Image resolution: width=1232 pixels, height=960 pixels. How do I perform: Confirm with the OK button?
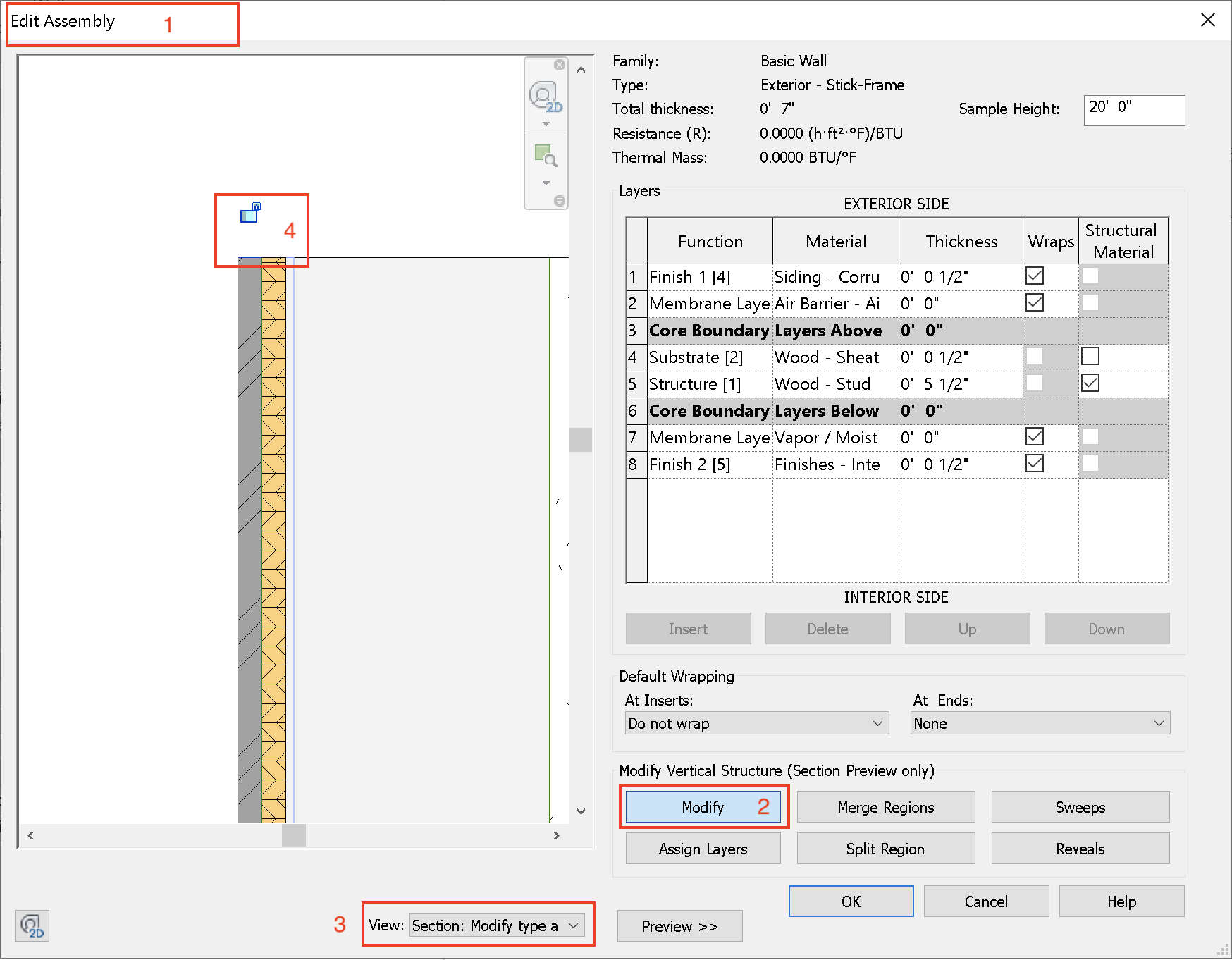click(851, 901)
